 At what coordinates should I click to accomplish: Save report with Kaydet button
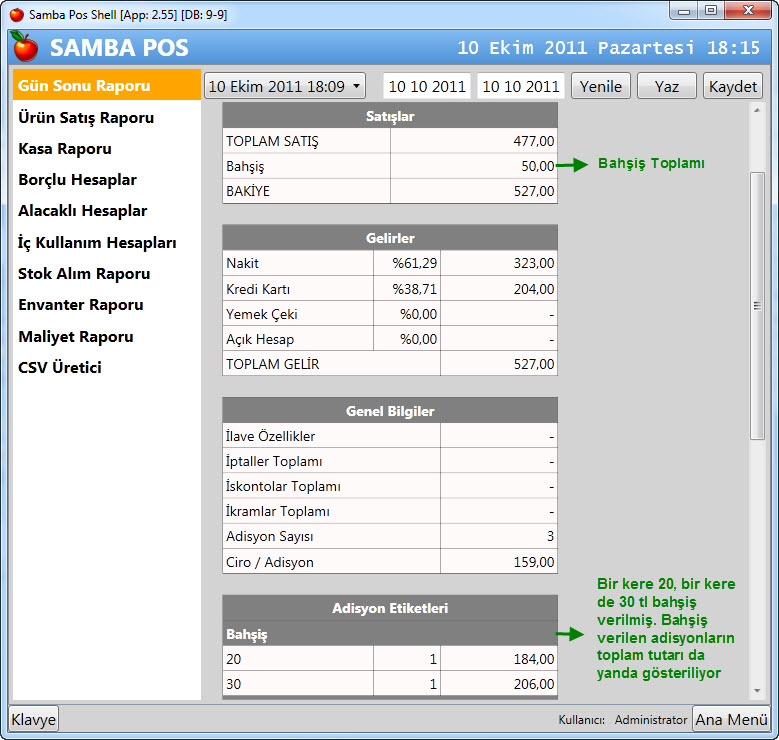733,86
